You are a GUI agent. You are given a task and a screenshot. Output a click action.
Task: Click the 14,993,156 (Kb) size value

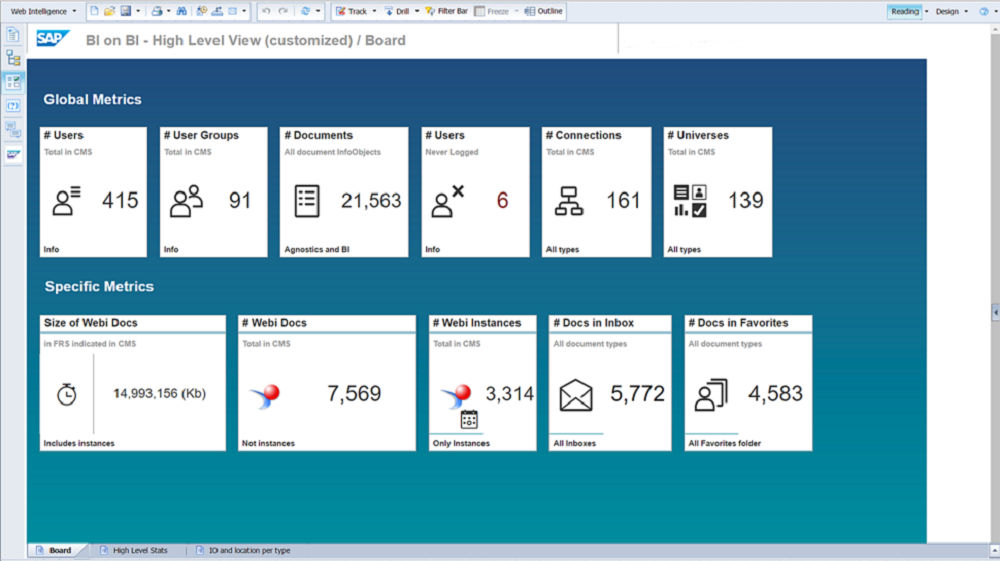point(159,393)
